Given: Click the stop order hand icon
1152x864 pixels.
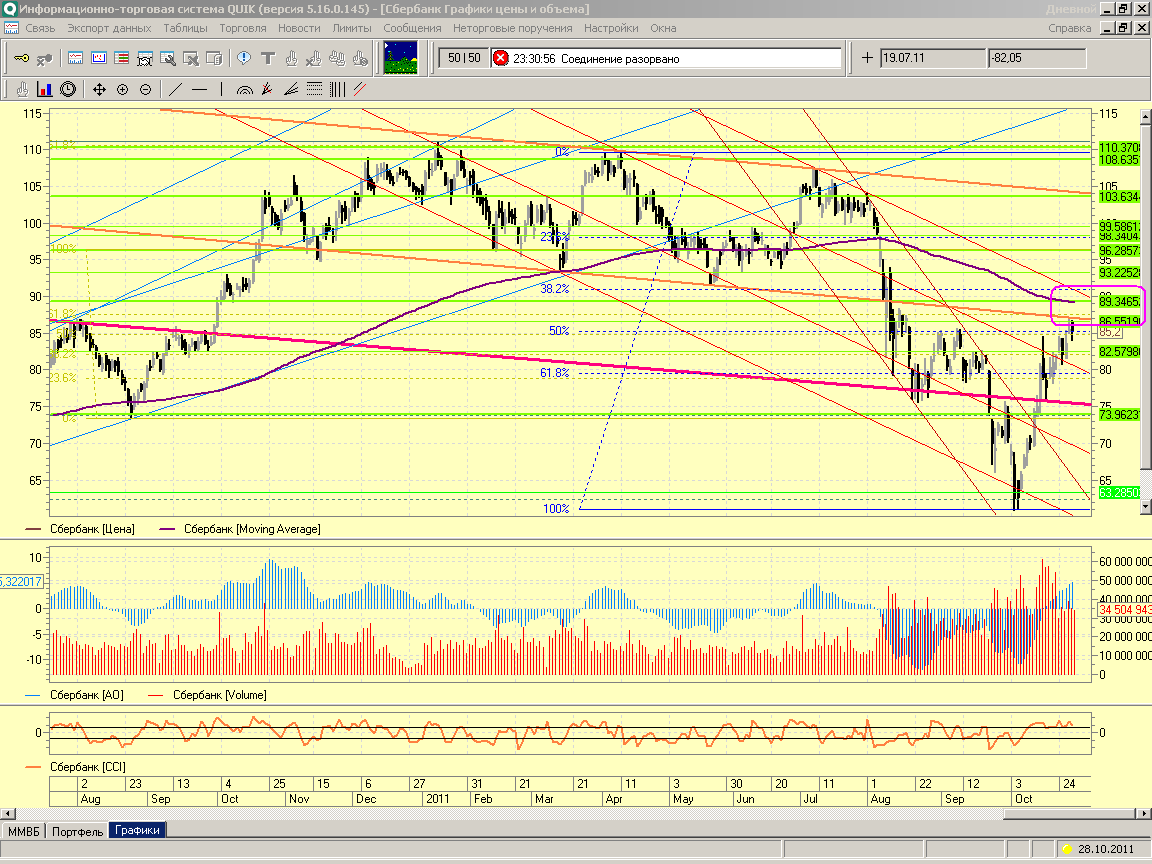Looking at the screenshot, I should tap(360, 58).
